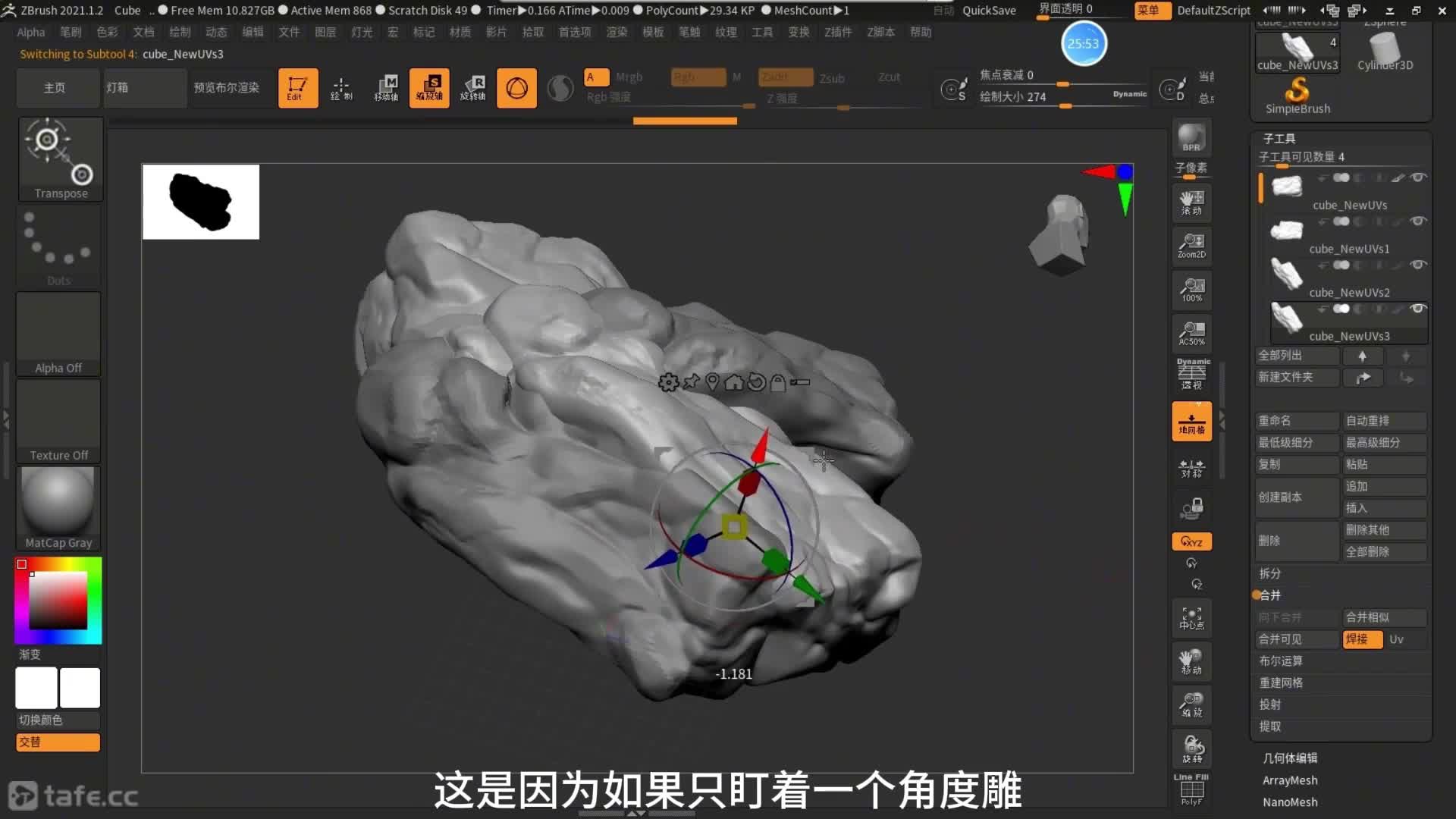Click the BPR render button

(x=1191, y=138)
